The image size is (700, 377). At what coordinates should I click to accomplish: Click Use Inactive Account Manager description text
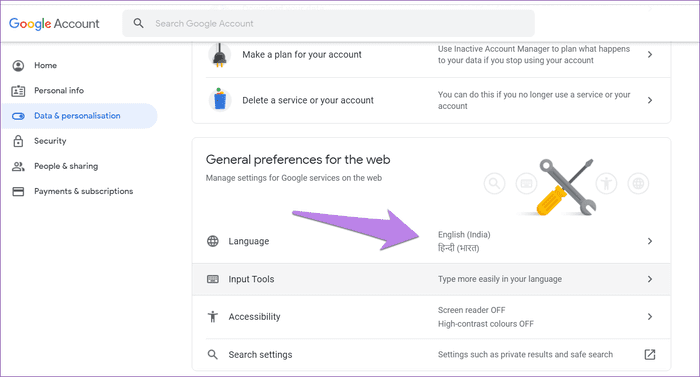(534, 54)
